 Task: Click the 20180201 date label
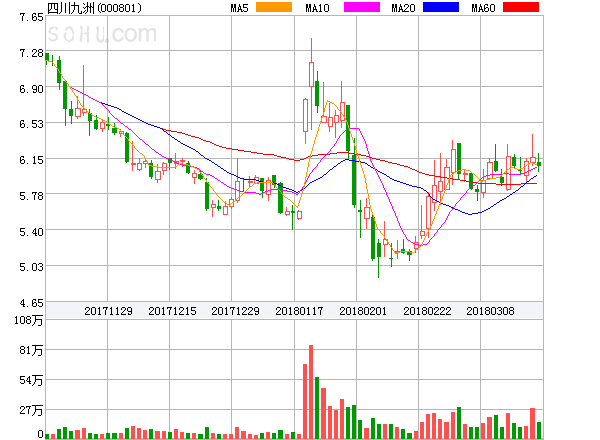click(363, 311)
